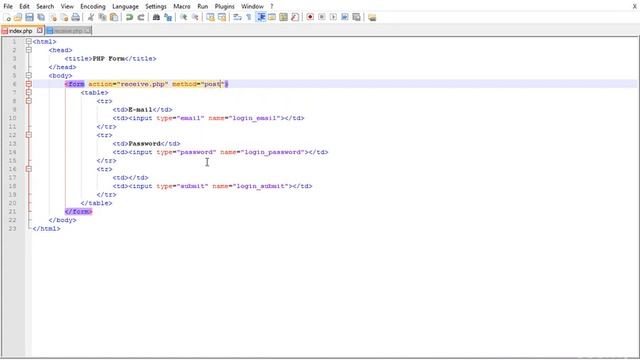Image resolution: width=640 pixels, height=360 pixels.
Task: Click "receive.php" in the form action
Action: tap(143, 84)
